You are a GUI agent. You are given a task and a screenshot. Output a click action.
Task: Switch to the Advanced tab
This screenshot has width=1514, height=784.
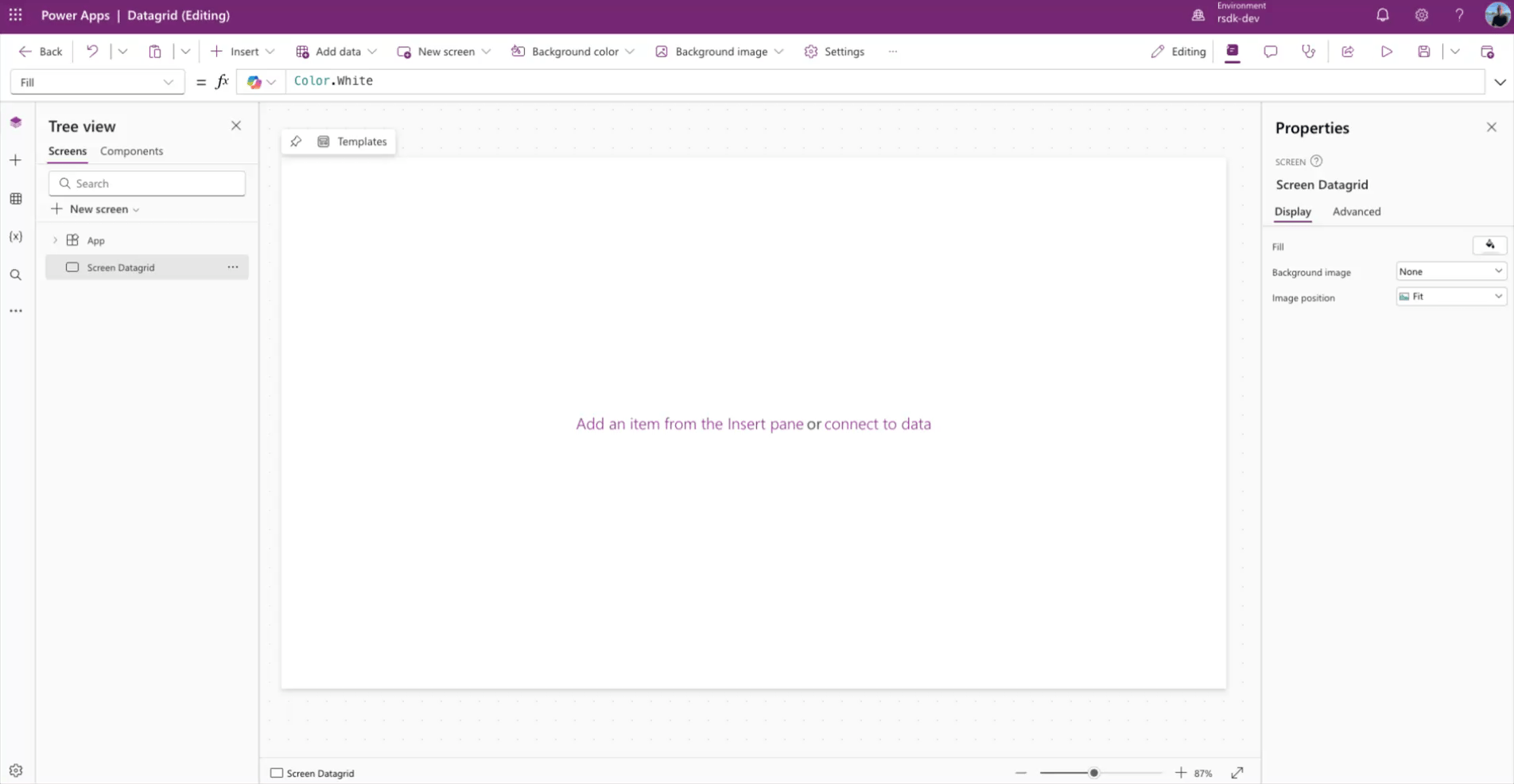coord(1356,212)
